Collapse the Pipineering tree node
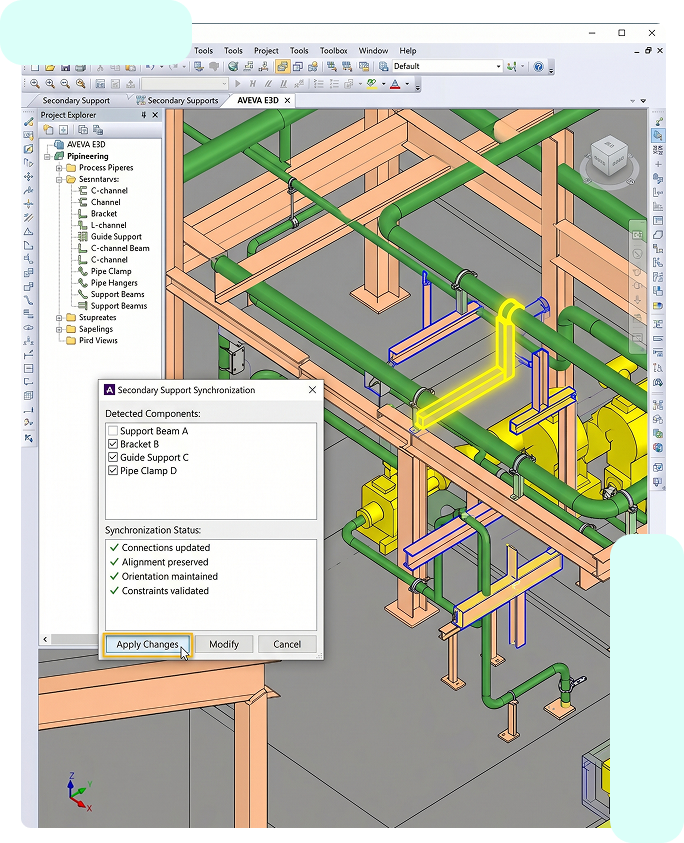Viewport: 684px width, 843px height. pos(47,156)
